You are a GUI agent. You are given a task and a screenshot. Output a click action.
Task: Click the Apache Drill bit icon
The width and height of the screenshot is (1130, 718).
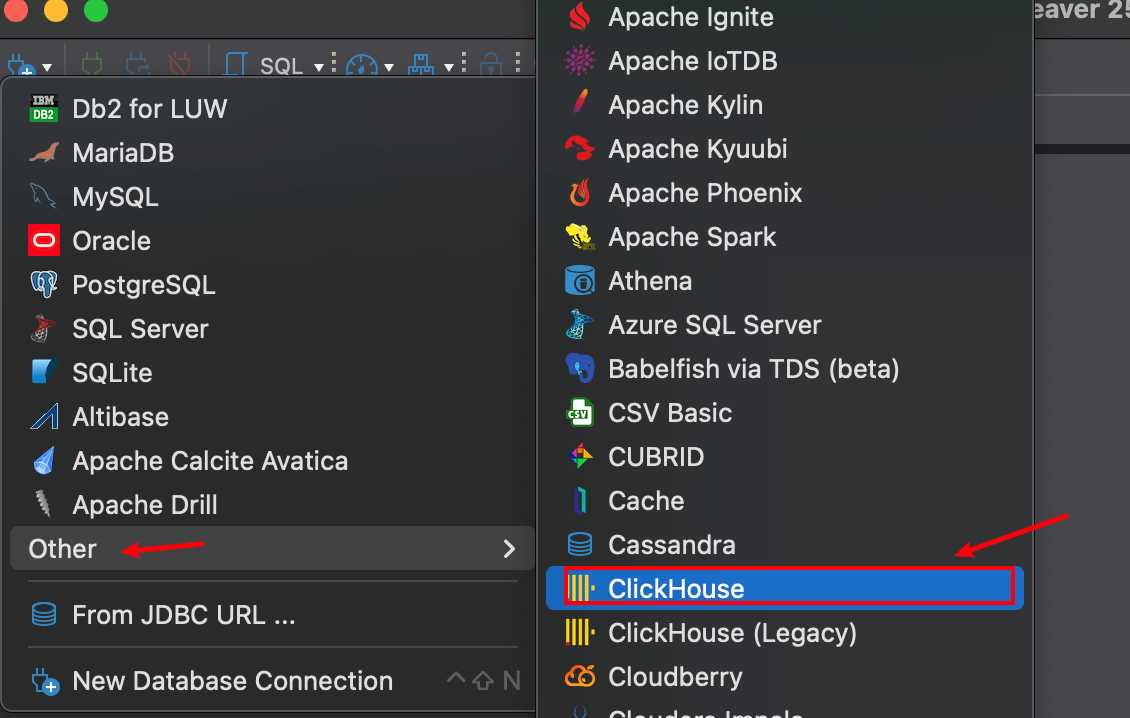43,504
